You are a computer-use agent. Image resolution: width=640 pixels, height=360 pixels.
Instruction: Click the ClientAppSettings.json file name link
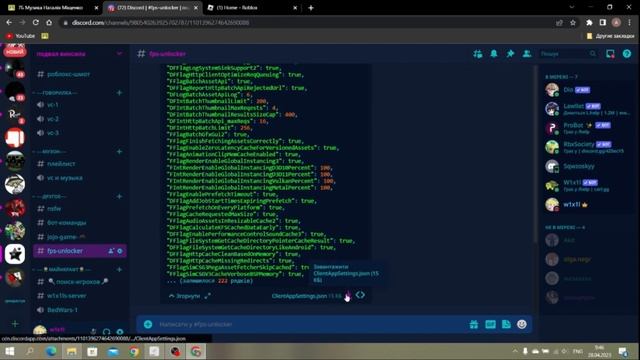tap(299, 296)
